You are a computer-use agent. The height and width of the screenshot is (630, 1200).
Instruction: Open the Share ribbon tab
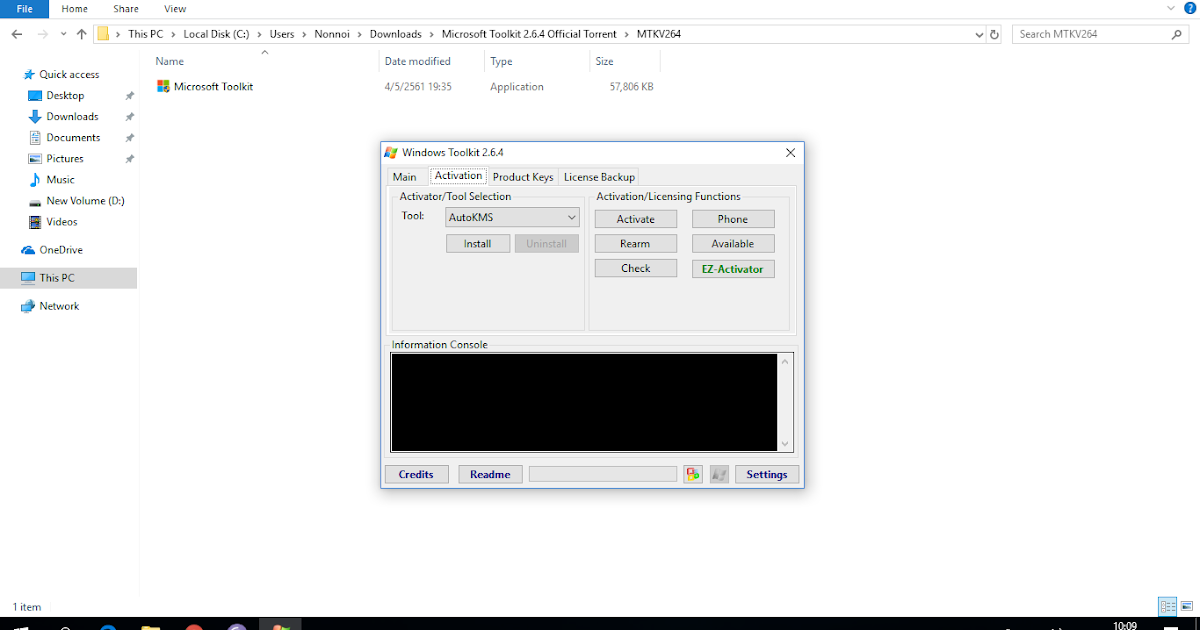tap(125, 9)
